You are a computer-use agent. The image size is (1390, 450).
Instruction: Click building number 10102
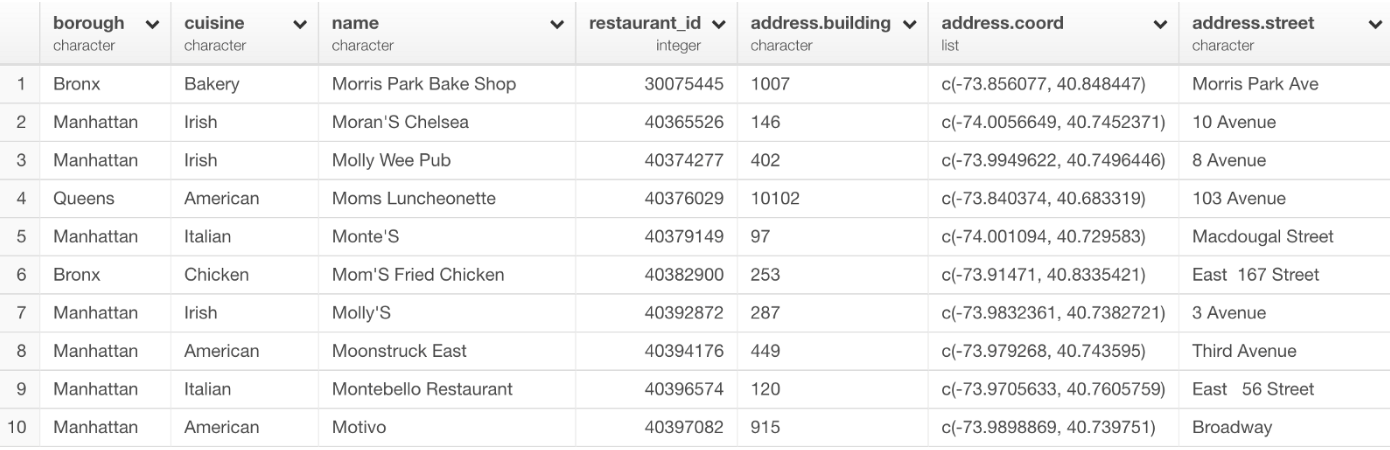775,198
